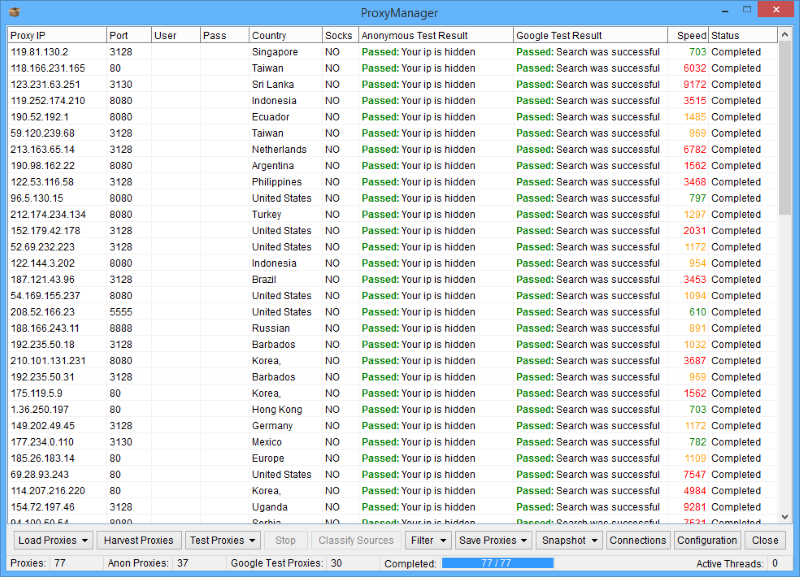Click the Connections button
Viewport: 800px width, 577px height.
pyautogui.click(x=637, y=540)
